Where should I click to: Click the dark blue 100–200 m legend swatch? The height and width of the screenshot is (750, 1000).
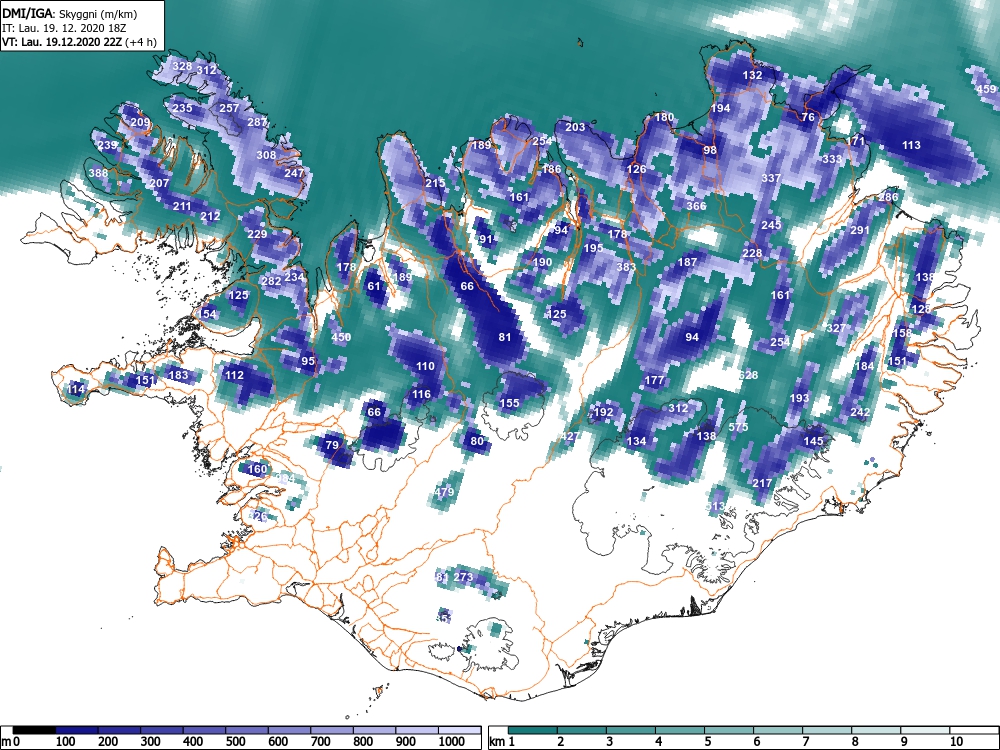click(x=77, y=730)
